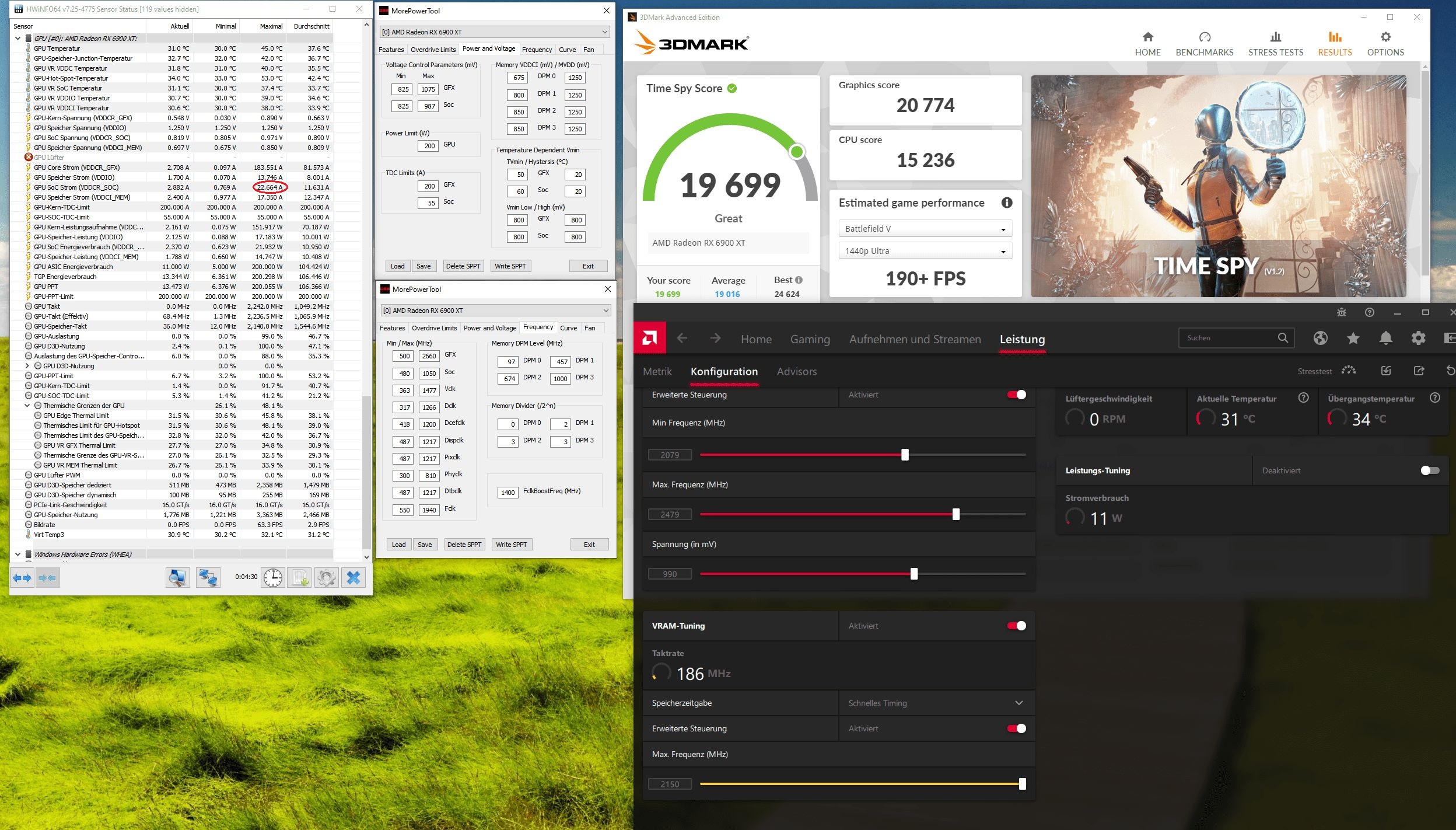Viewport: 1456px width, 830px height.
Task: Switch to Curve tab in upper MorePowerTool
Action: 567,50
